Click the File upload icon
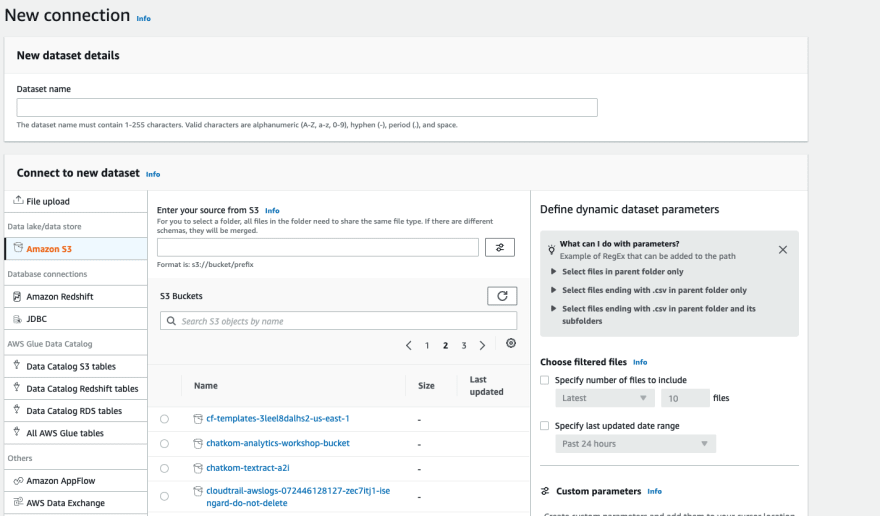Viewport: 880px width, 516px height. click(18, 200)
